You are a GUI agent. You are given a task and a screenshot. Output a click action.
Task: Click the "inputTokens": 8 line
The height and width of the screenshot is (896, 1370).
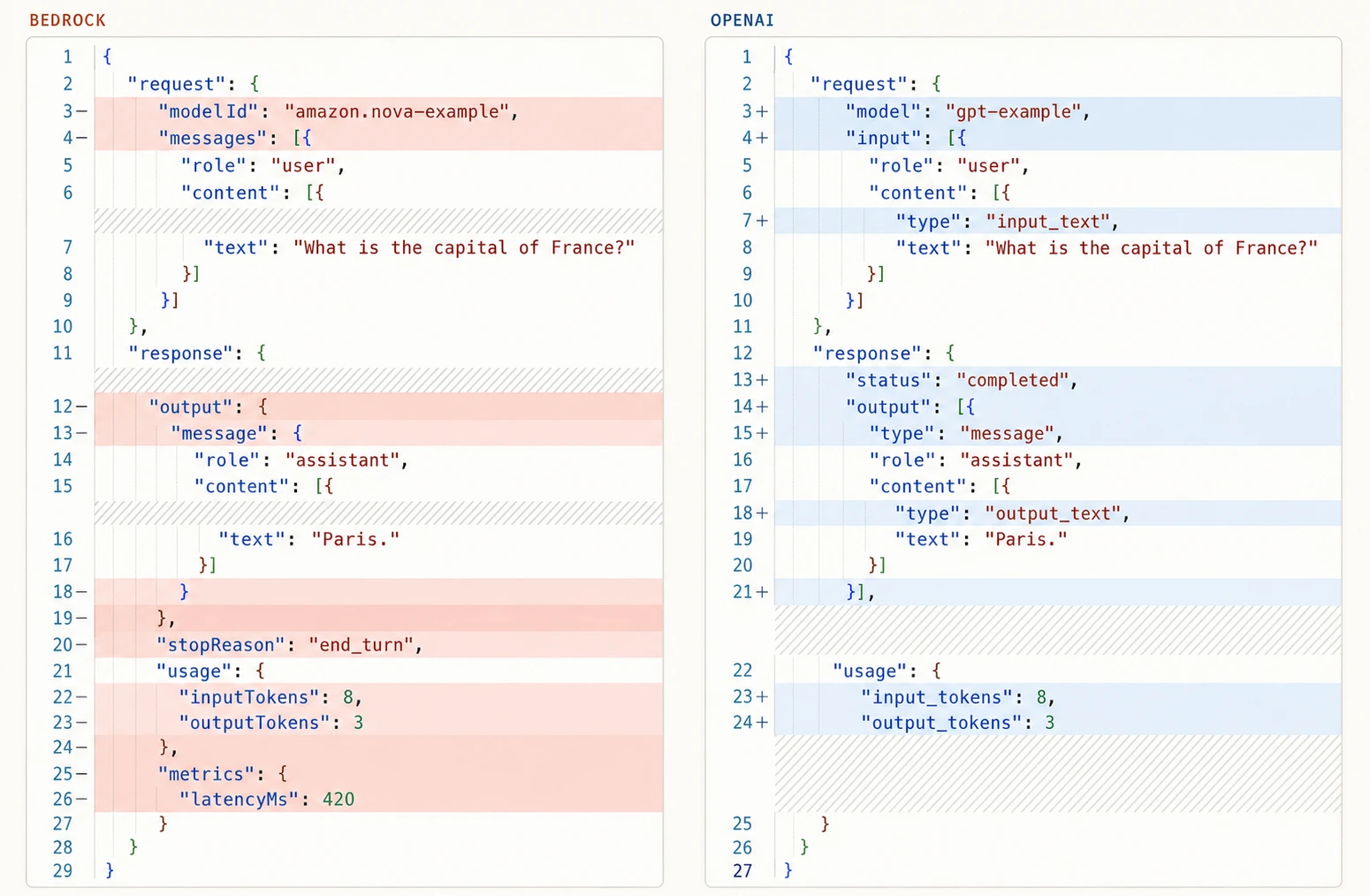click(x=378, y=697)
